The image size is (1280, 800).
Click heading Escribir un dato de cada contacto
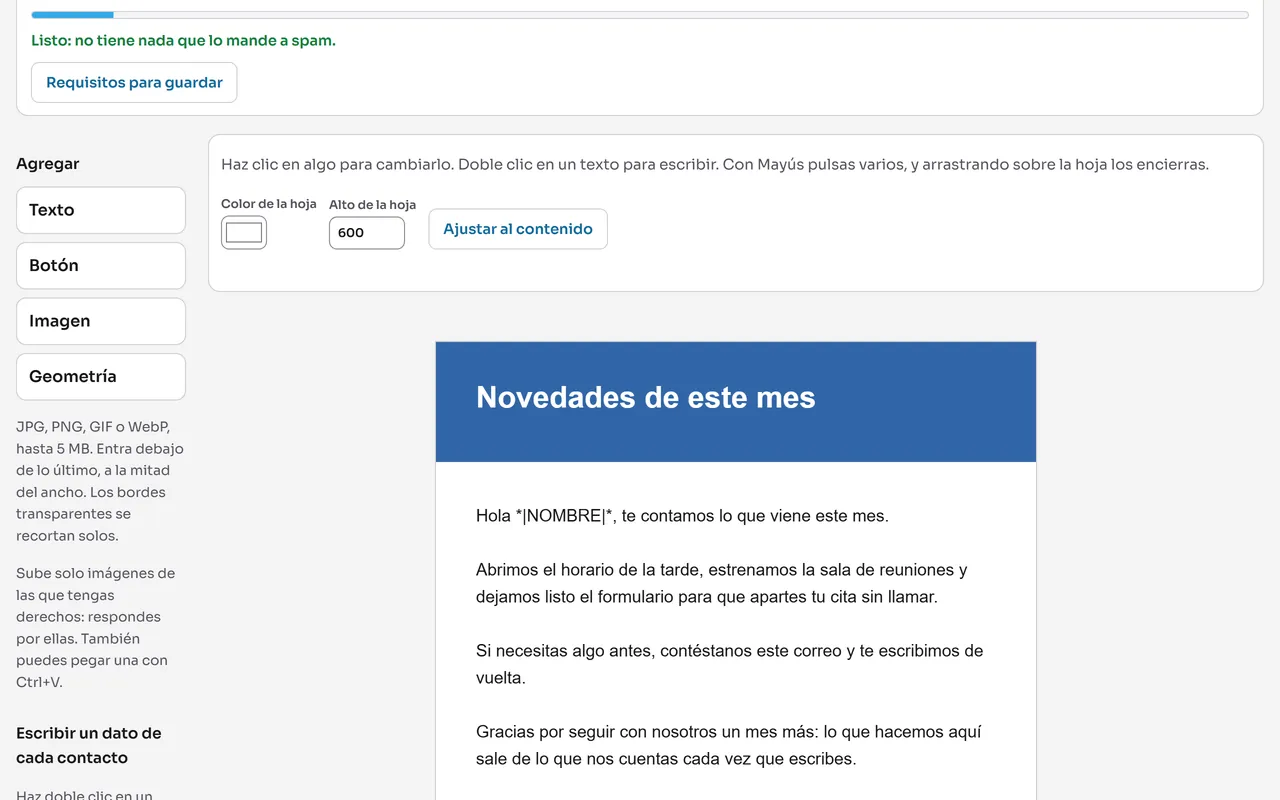(x=89, y=745)
